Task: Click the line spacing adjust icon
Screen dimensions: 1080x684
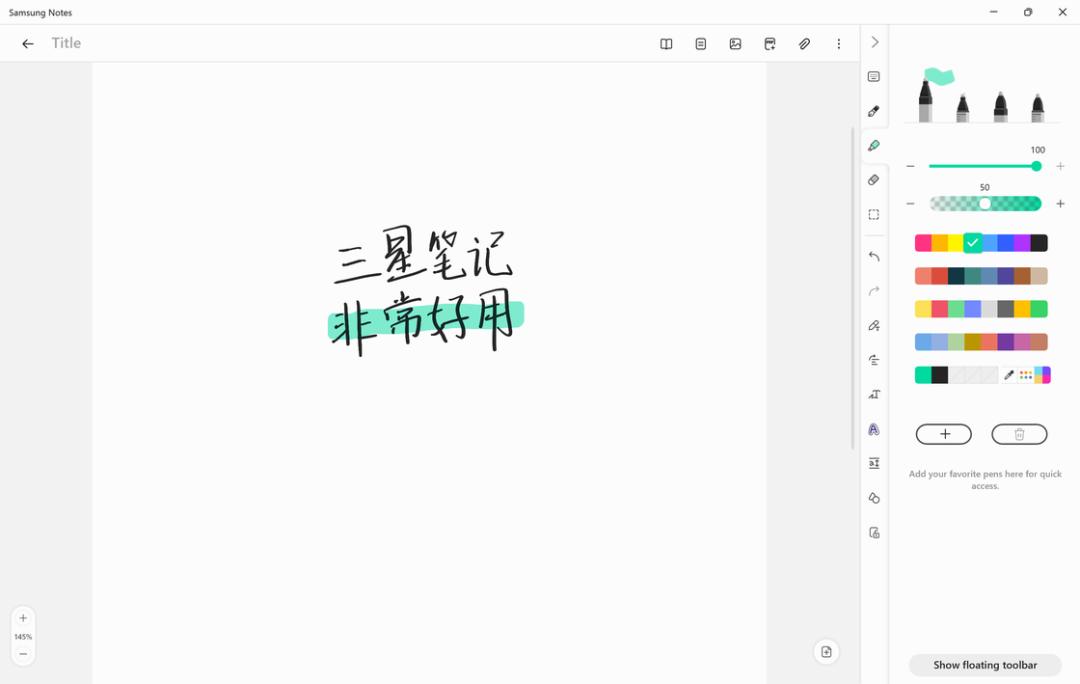Action: coord(874,463)
